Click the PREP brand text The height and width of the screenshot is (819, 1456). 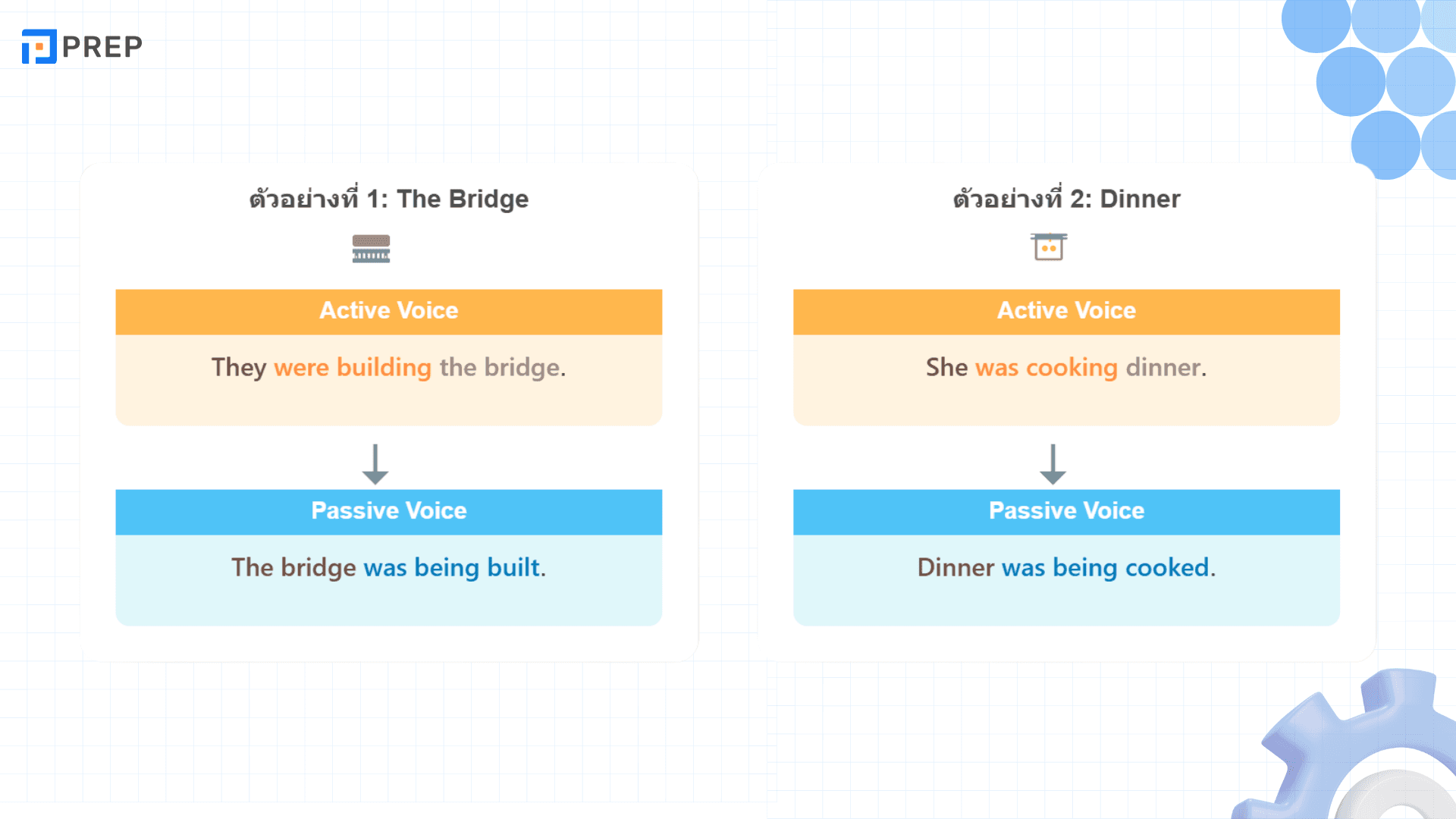(x=102, y=47)
